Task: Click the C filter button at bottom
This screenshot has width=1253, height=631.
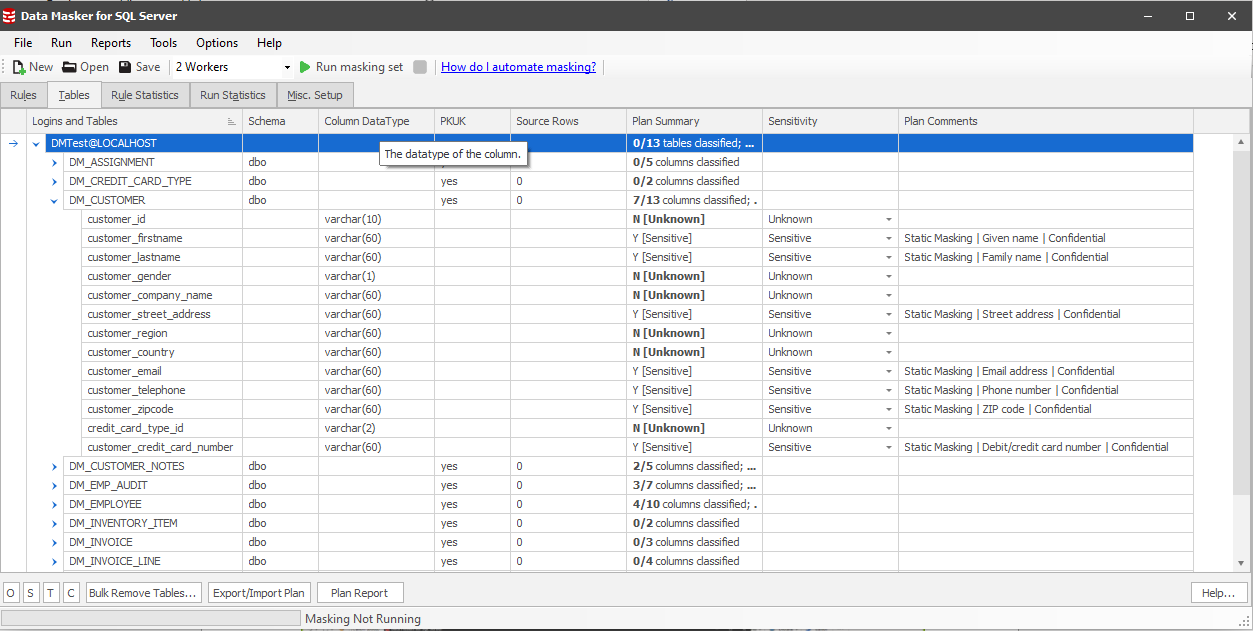Action: pyautogui.click(x=71, y=593)
